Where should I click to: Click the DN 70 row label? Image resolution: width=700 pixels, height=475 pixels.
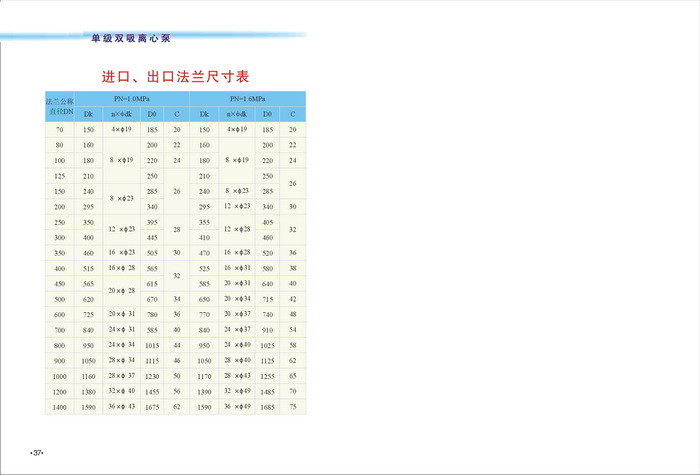click(59, 130)
